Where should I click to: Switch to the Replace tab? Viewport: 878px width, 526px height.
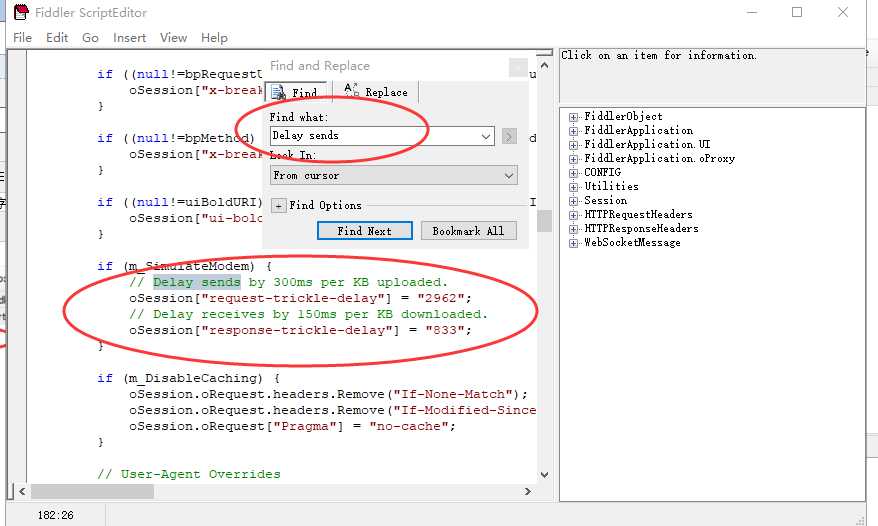376,92
